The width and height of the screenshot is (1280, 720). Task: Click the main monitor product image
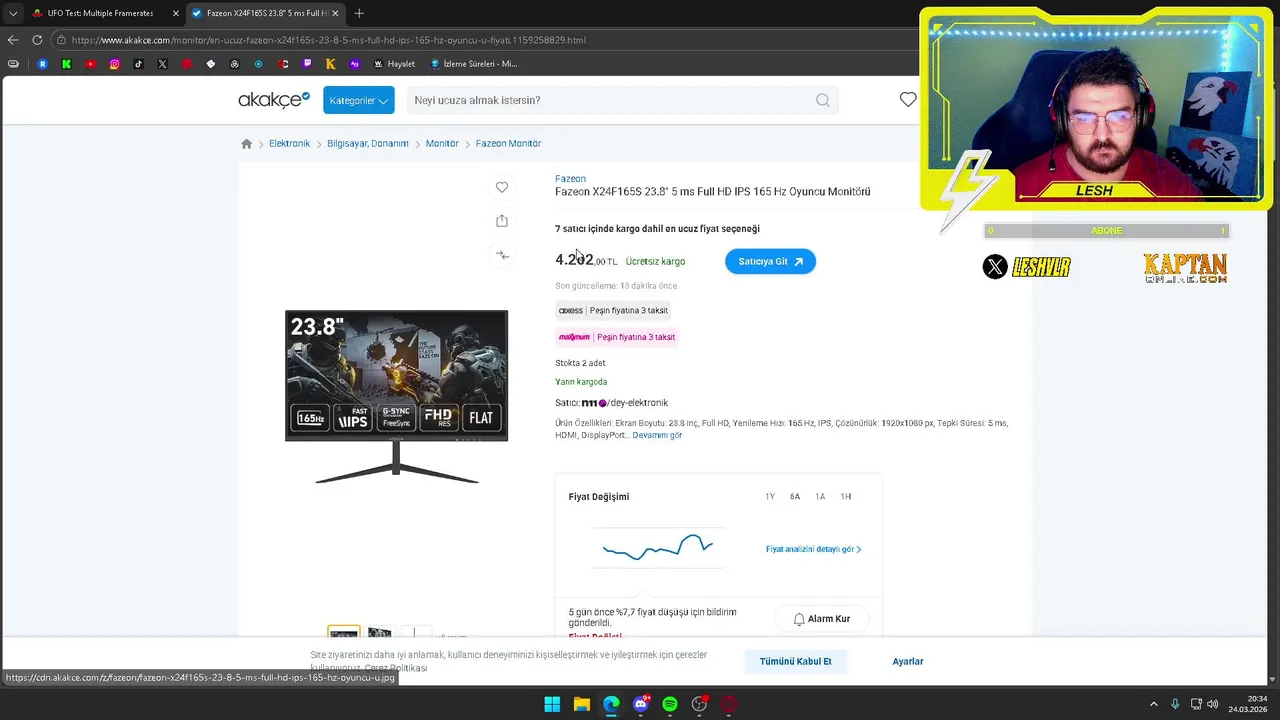pos(396,397)
